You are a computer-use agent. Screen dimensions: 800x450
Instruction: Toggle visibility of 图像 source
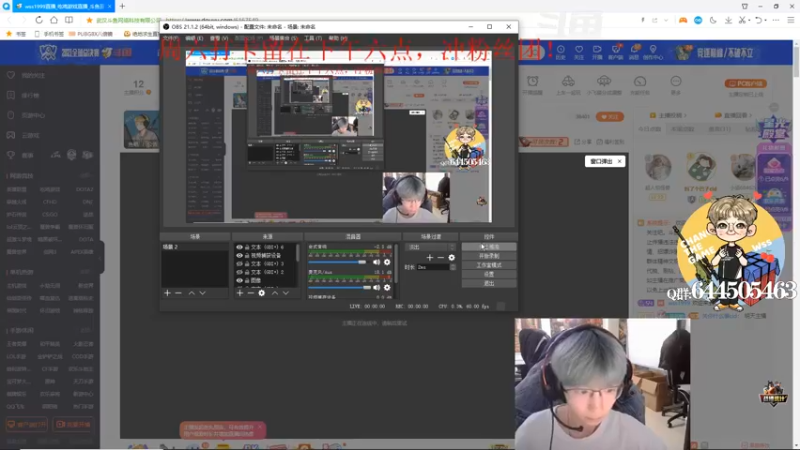coord(239,280)
